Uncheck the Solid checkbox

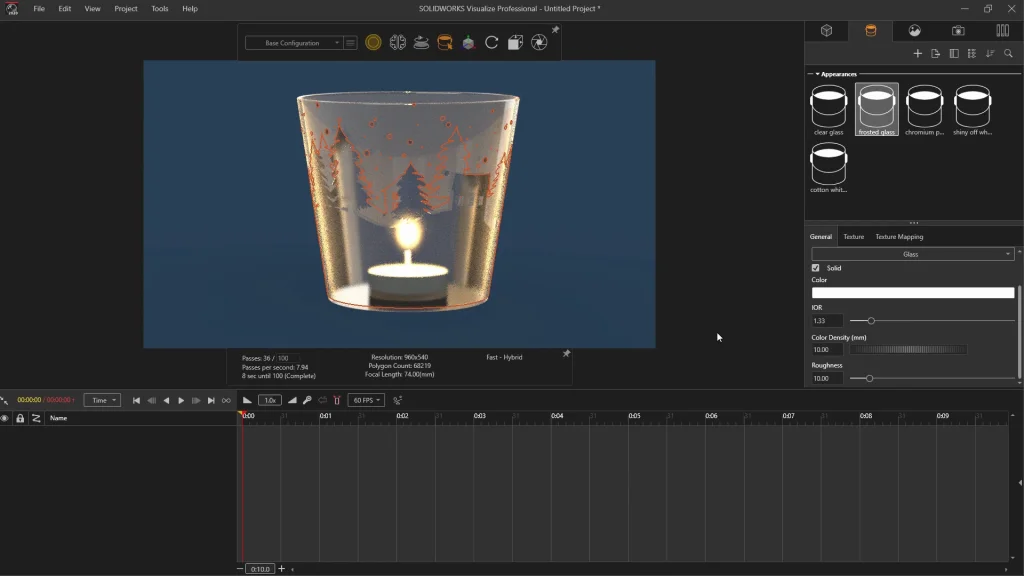pyautogui.click(x=816, y=268)
